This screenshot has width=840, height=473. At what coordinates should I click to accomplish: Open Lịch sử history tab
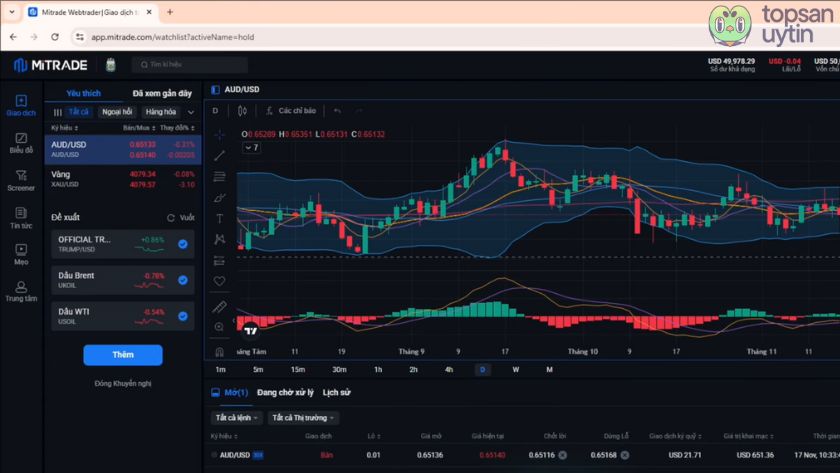(x=336, y=393)
